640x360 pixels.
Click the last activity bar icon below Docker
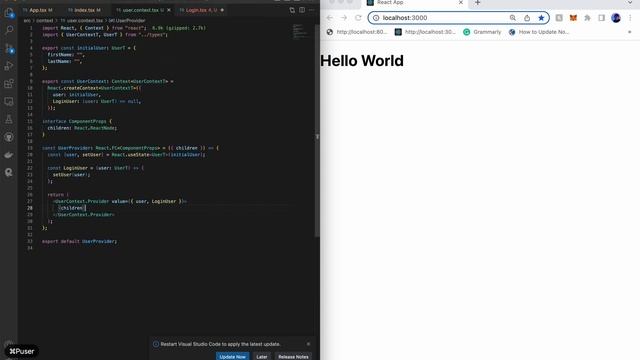tap(9, 172)
